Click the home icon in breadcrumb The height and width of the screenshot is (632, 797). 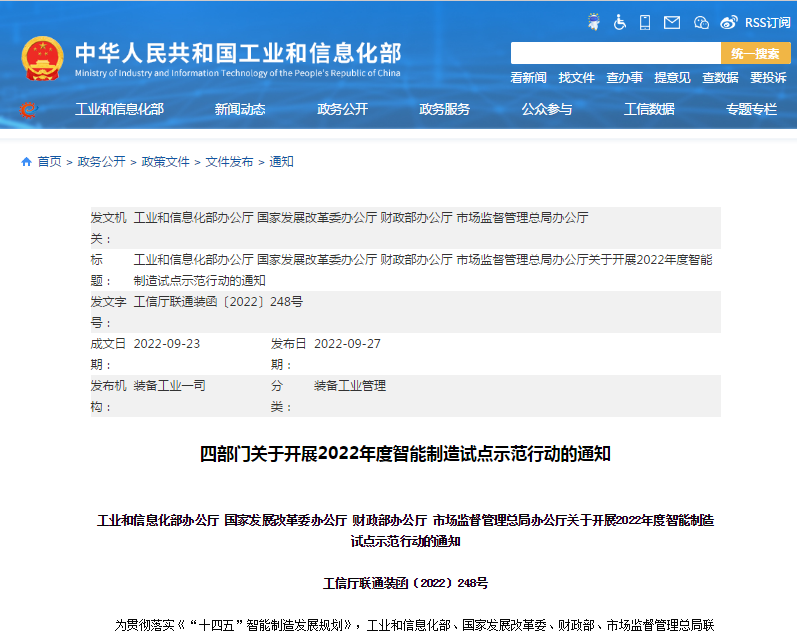[26, 162]
